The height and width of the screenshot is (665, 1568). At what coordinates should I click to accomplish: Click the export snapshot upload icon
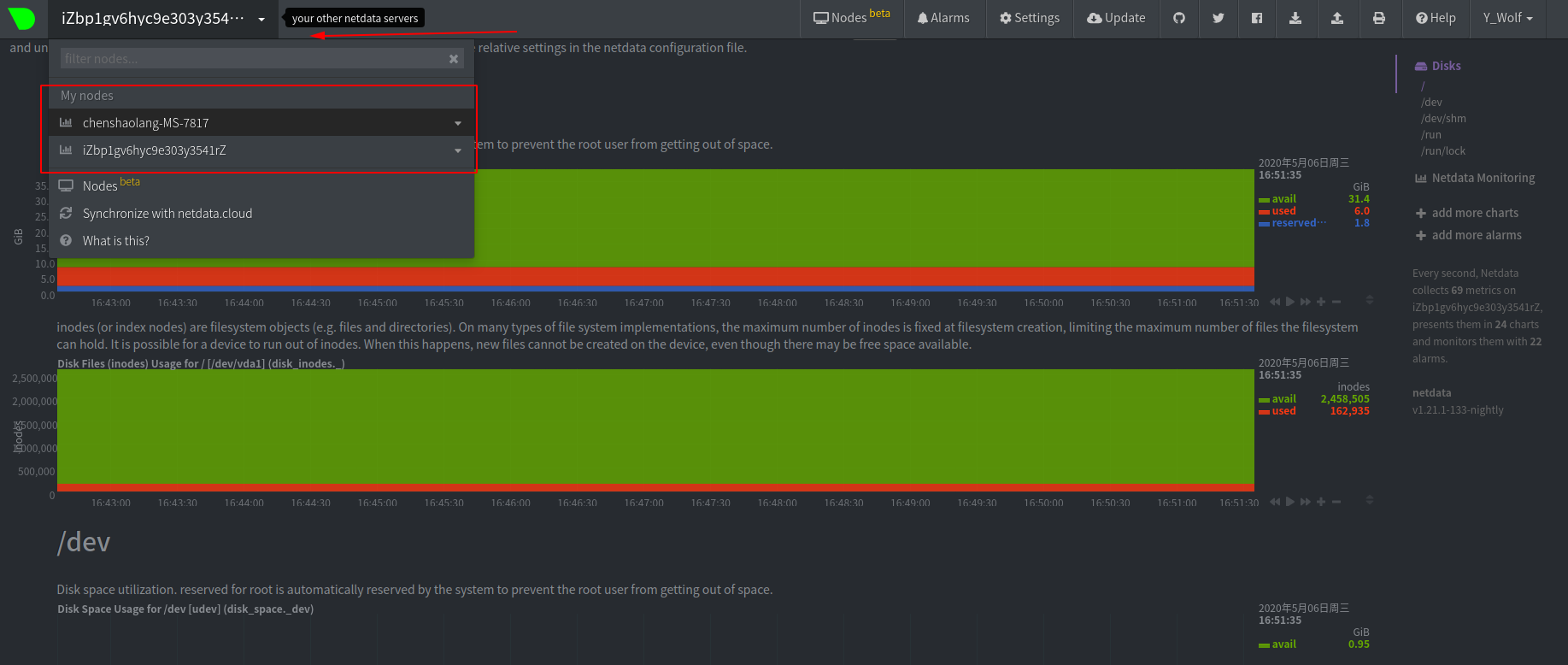(1337, 18)
